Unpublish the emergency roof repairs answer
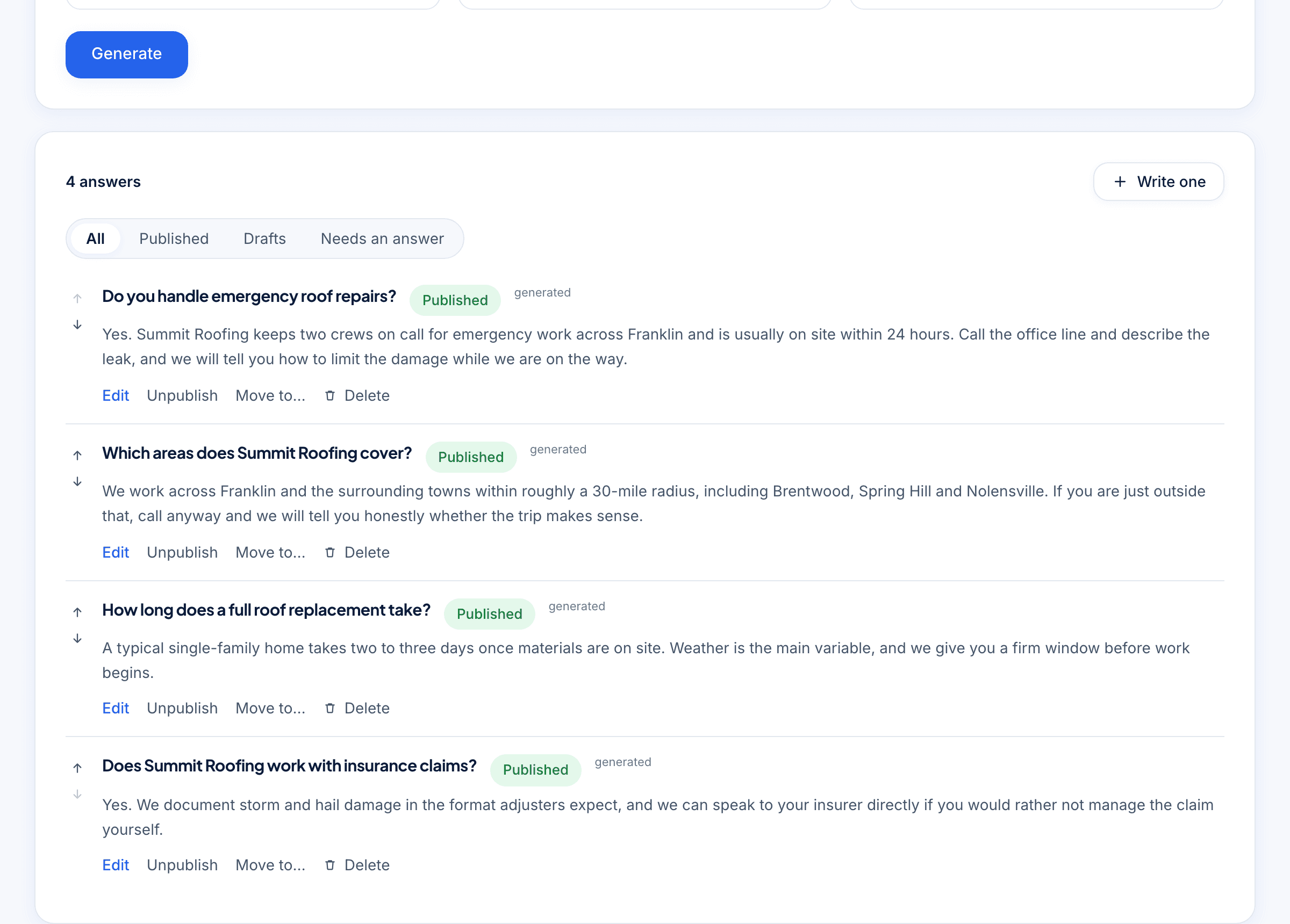 182,395
